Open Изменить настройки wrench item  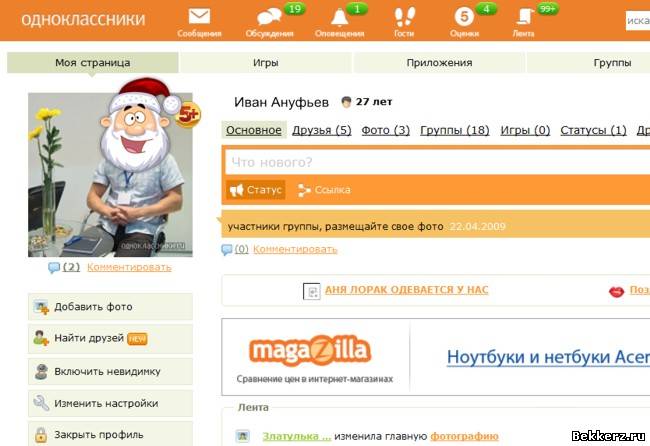click(110, 403)
